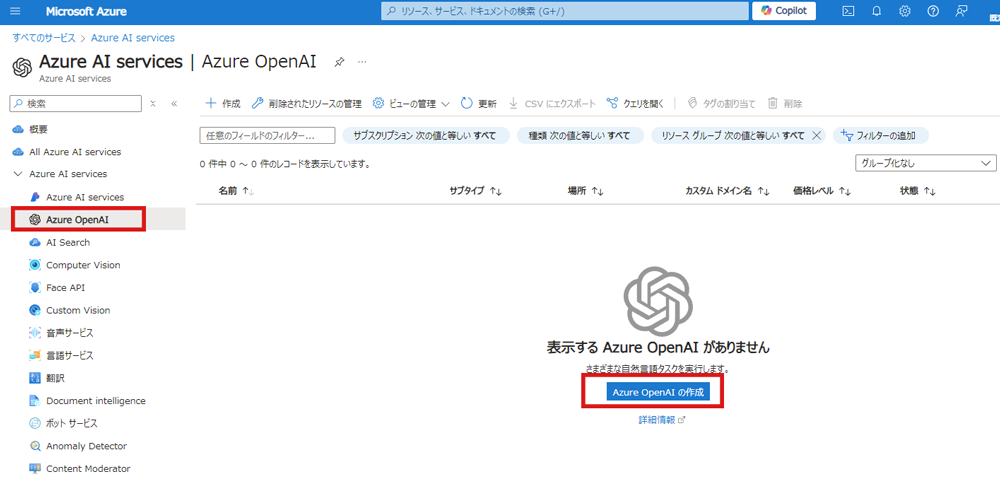Screen dimensions: 1000x485
Task: Open the 種類 filter pill
Action: [580, 135]
